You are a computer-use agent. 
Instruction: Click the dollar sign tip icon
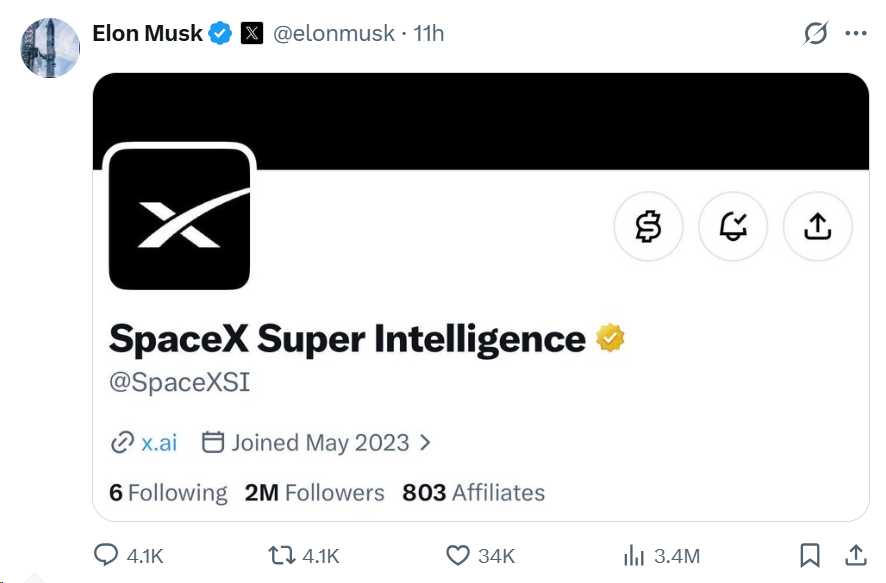pos(648,227)
